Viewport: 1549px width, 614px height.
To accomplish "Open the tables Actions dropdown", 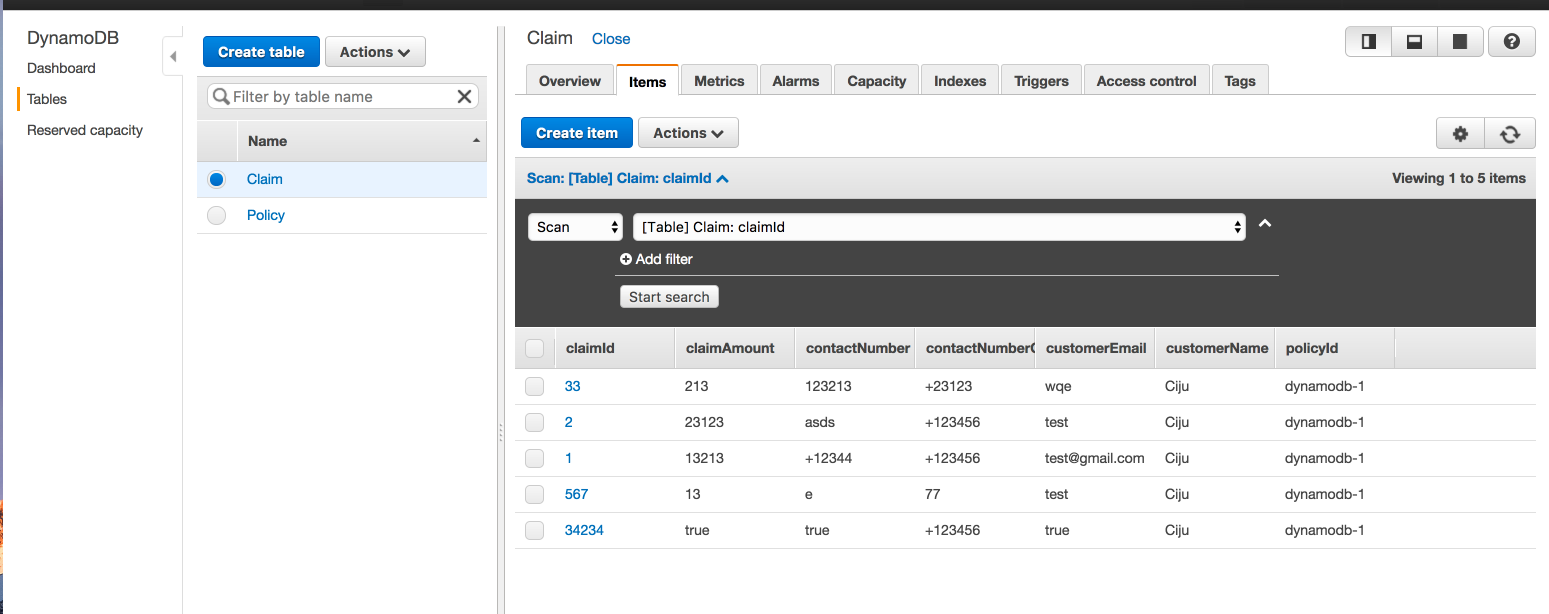I will pyautogui.click(x=375, y=52).
